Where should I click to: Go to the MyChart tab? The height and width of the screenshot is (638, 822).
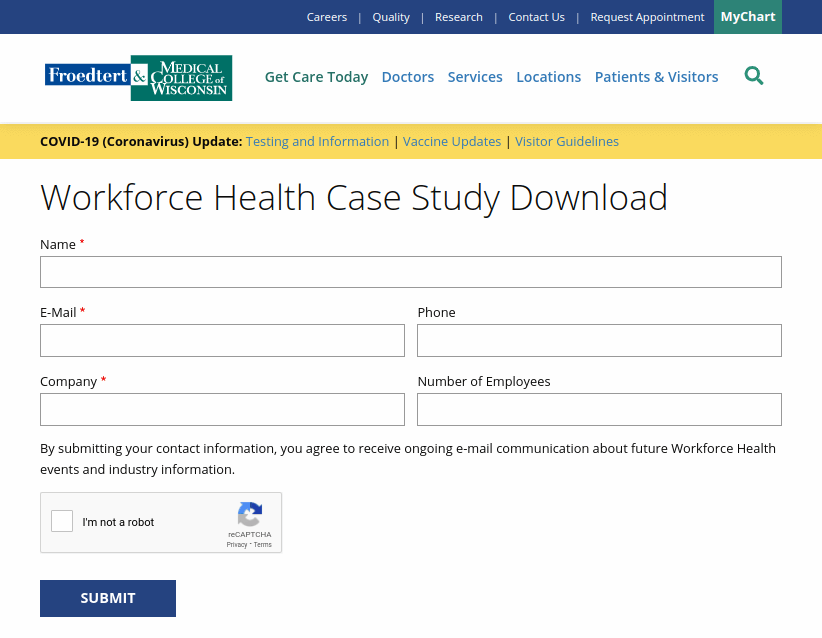(748, 17)
